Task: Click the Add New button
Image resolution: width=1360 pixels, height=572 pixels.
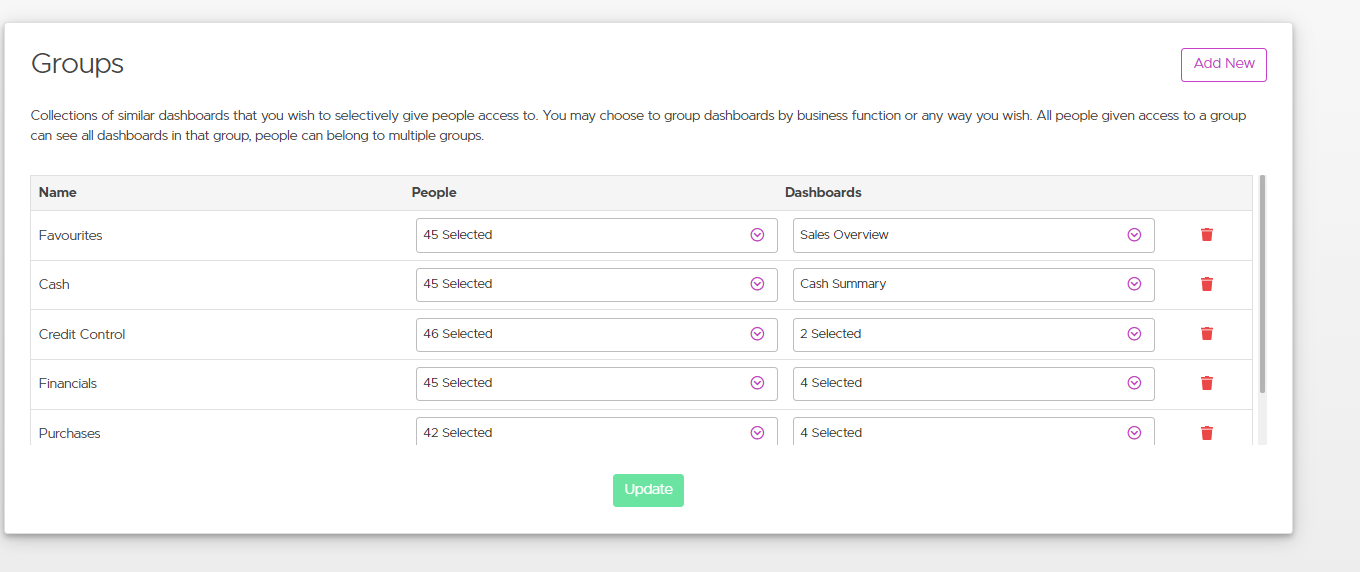Action: pos(1223,64)
